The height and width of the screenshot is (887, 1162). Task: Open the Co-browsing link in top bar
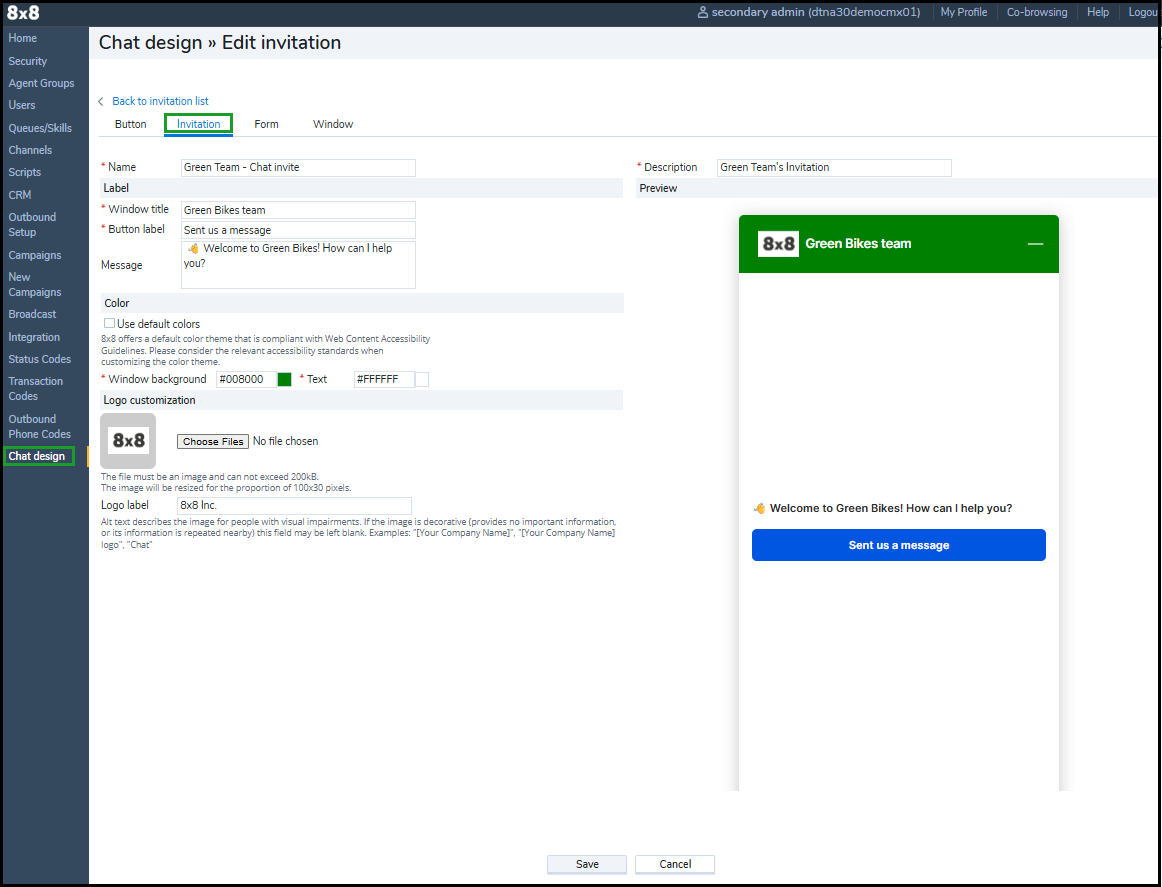point(1036,13)
